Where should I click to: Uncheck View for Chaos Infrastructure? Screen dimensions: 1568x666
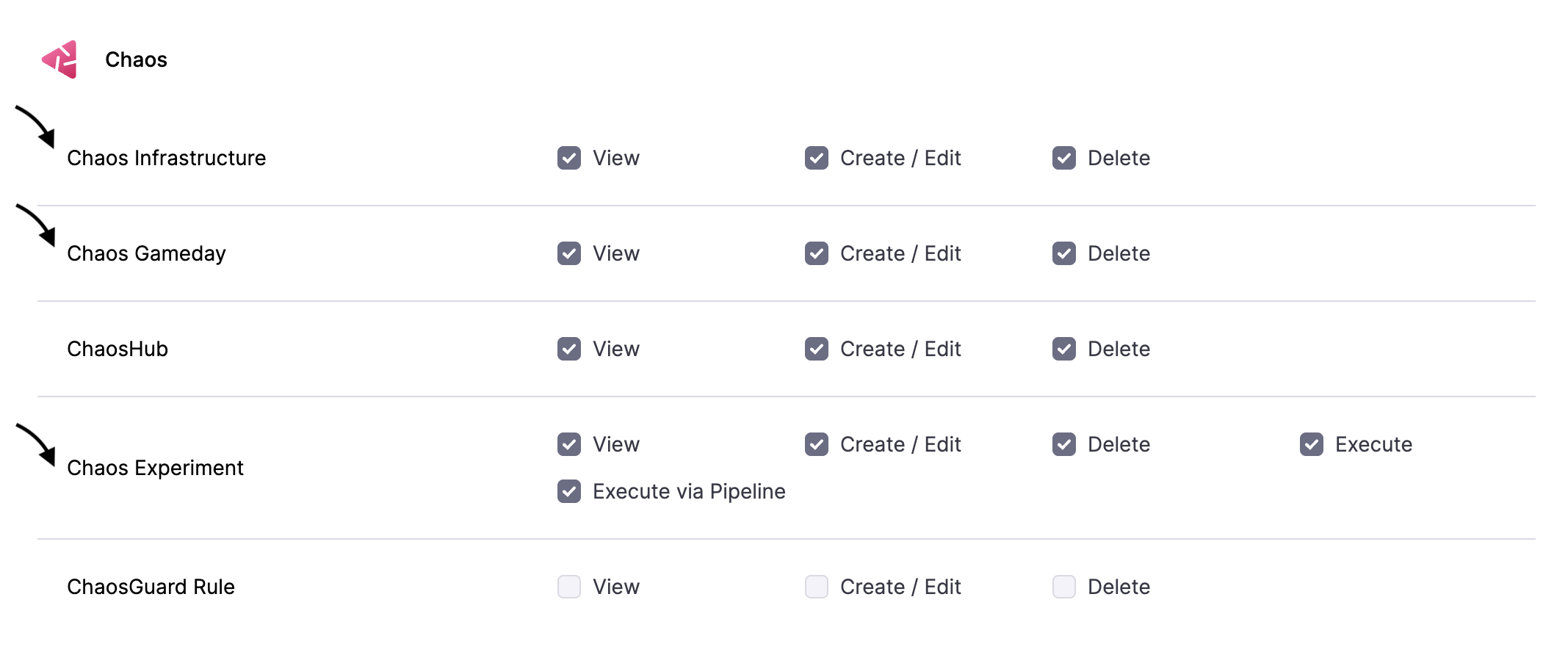569,158
